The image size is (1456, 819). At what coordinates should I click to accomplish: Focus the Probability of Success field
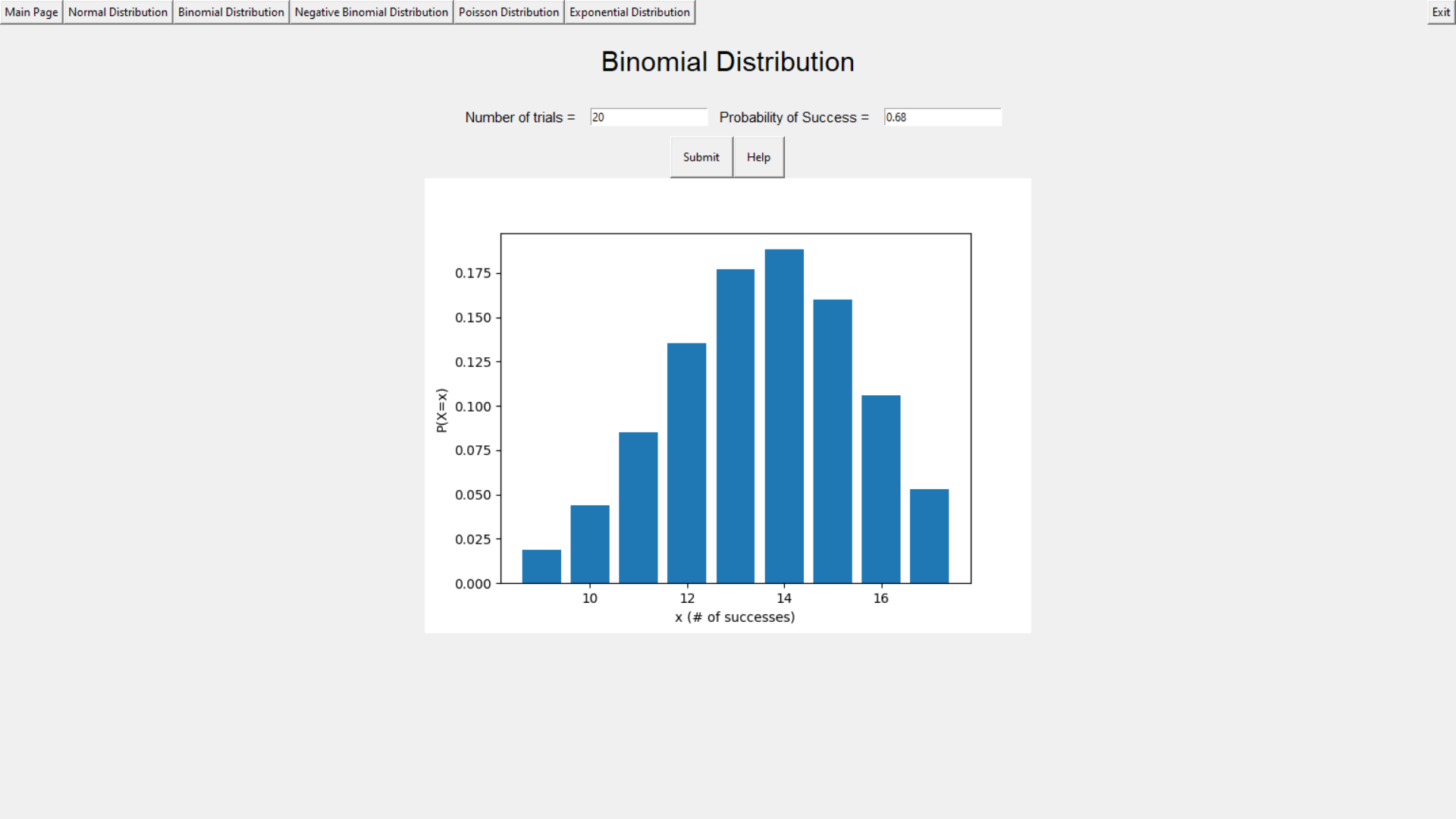tap(943, 117)
